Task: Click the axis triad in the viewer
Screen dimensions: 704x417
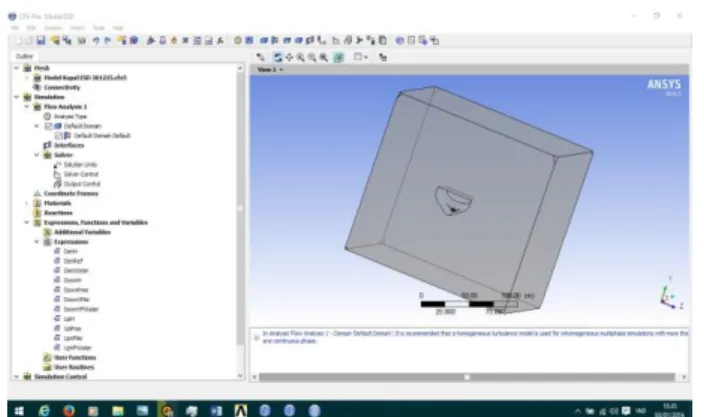Action: [671, 294]
